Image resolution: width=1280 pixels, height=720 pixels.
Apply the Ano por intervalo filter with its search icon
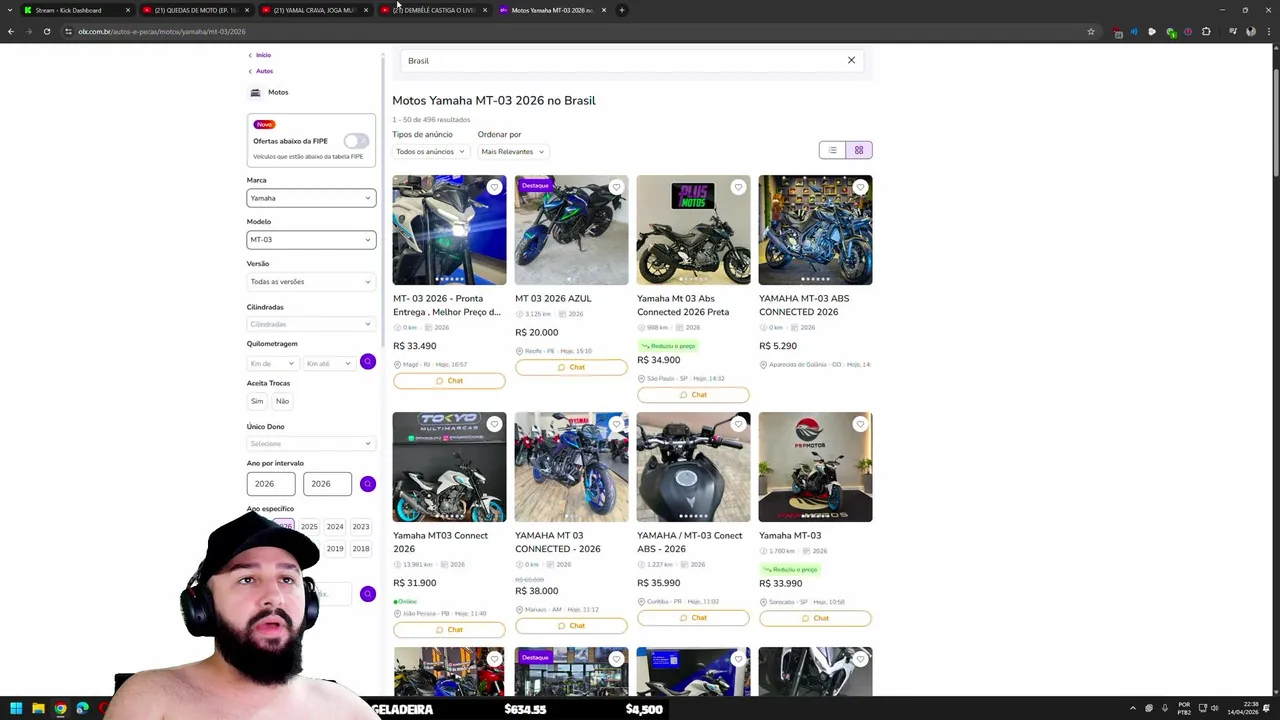coord(368,484)
